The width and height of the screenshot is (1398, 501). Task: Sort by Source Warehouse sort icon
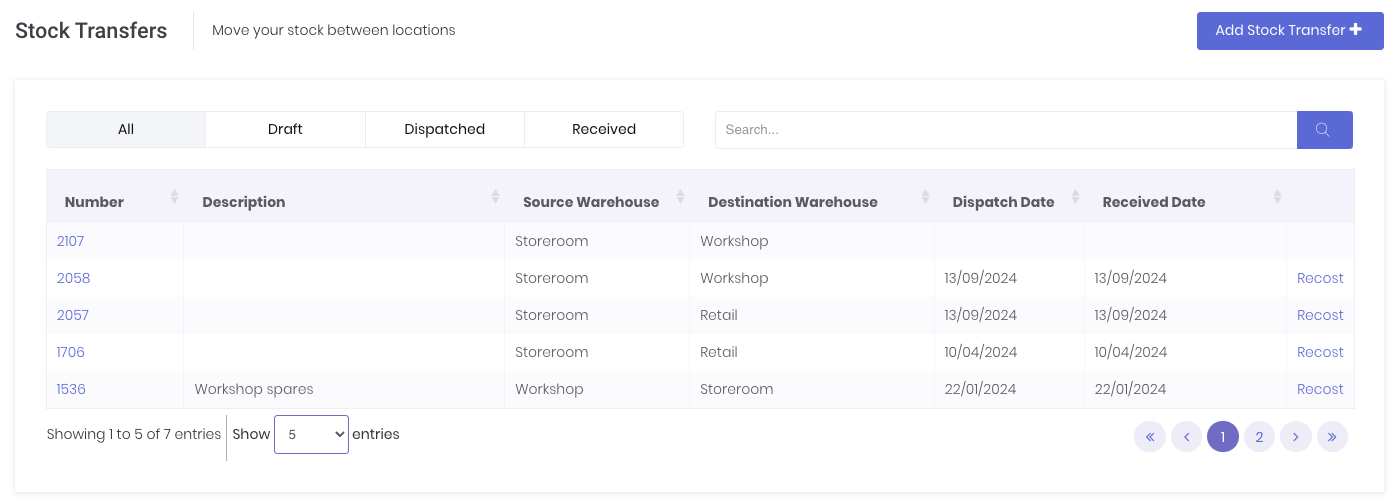[x=680, y=197]
